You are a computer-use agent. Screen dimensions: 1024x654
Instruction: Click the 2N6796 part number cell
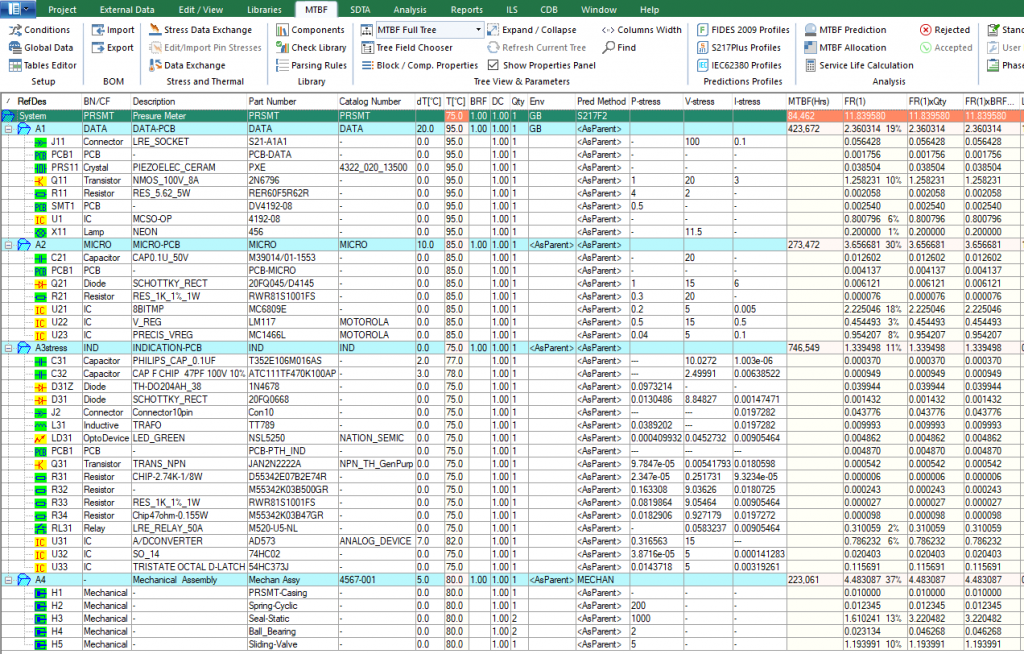point(292,180)
